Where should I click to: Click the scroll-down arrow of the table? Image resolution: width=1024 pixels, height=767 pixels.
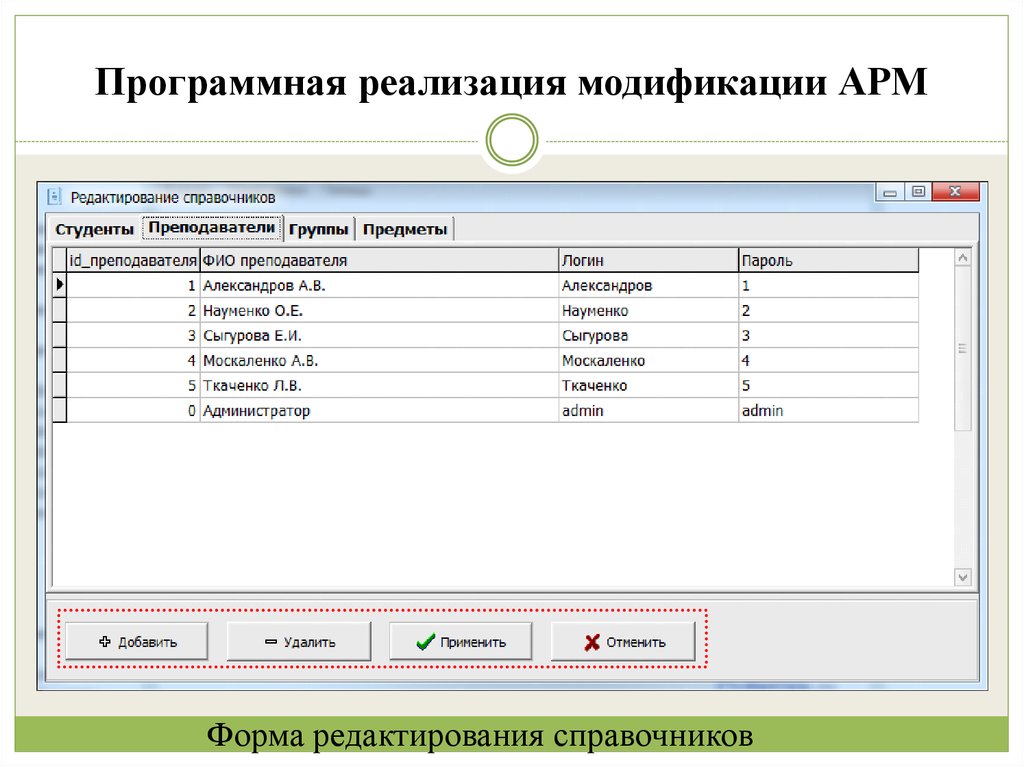962,577
